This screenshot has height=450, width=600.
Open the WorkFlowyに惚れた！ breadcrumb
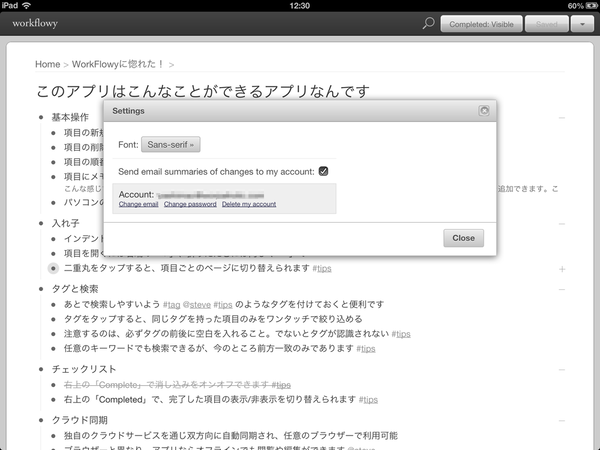[118, 64]
